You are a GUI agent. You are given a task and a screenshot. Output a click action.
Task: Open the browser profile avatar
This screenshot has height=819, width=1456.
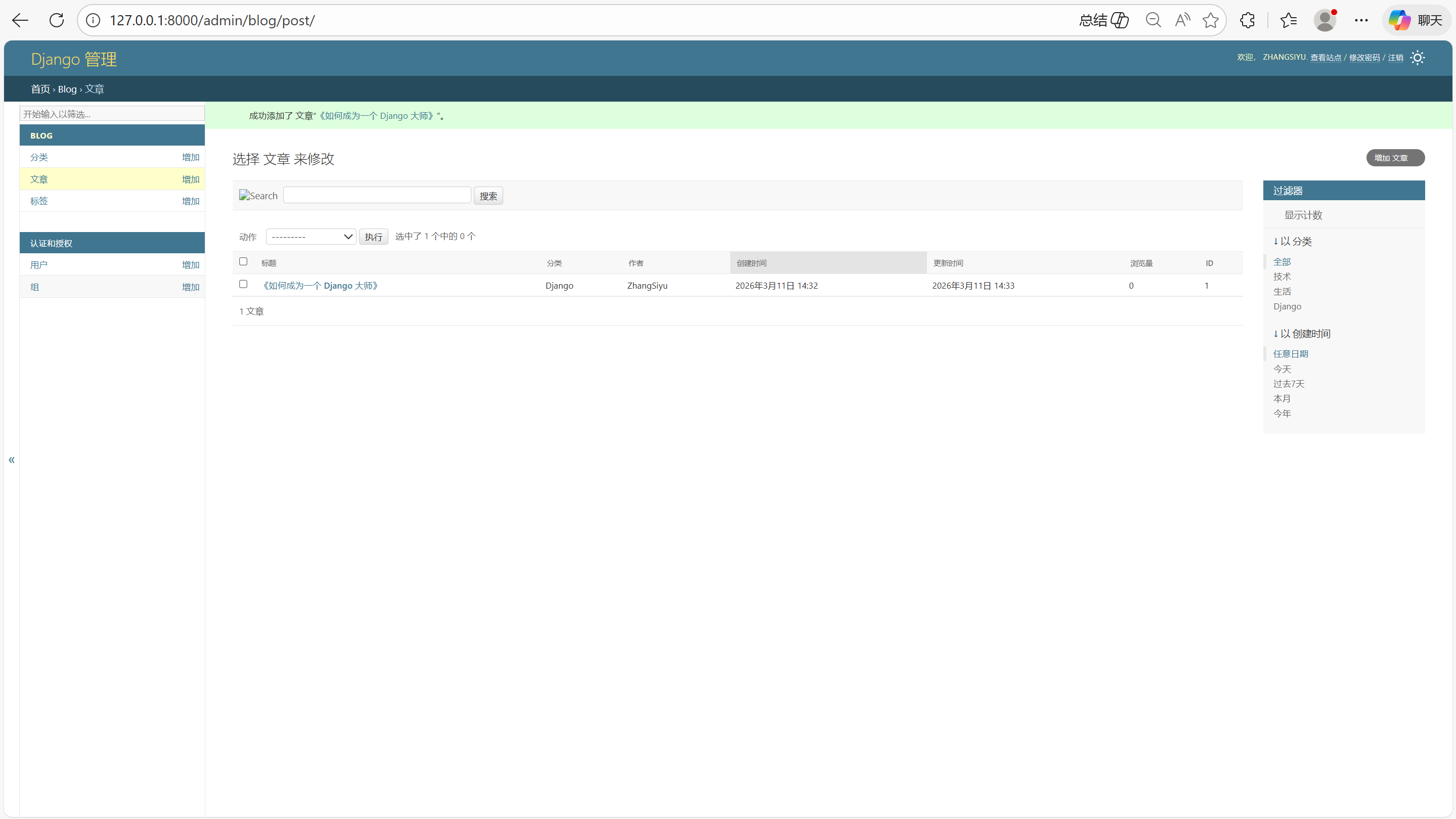[1325, 20]
